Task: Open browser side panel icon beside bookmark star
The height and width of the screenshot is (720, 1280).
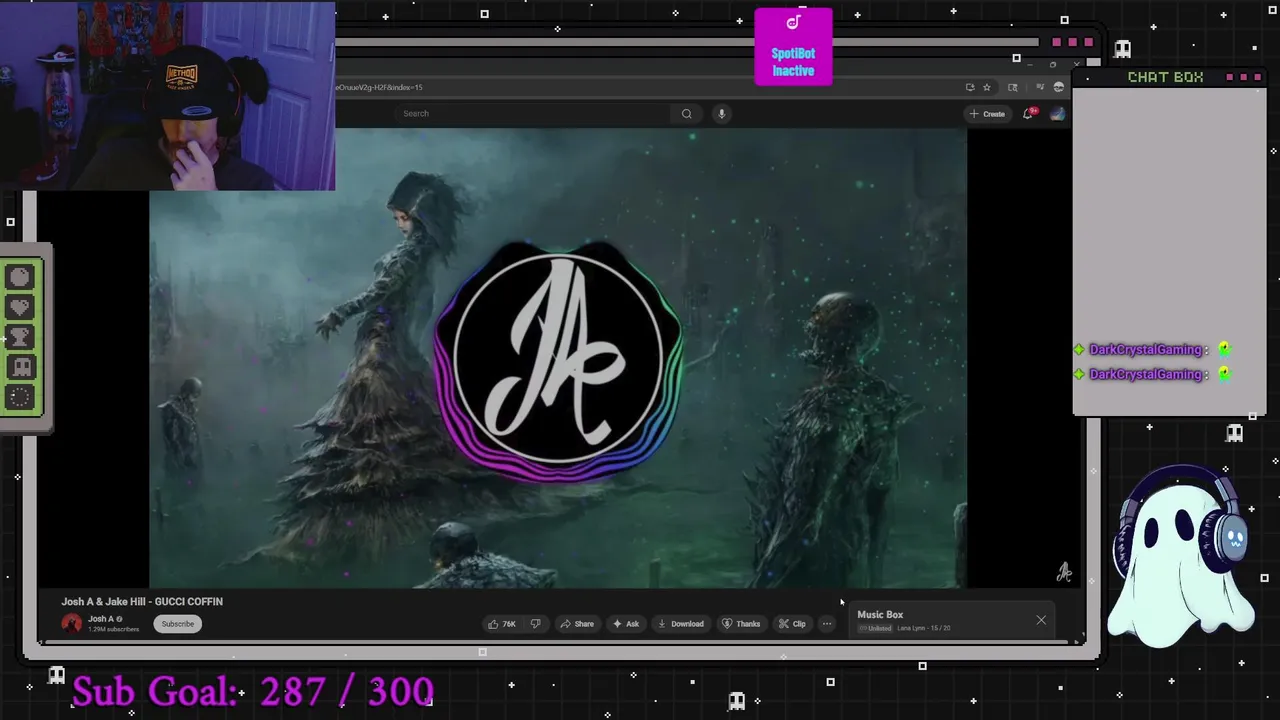Action: 1013,87
